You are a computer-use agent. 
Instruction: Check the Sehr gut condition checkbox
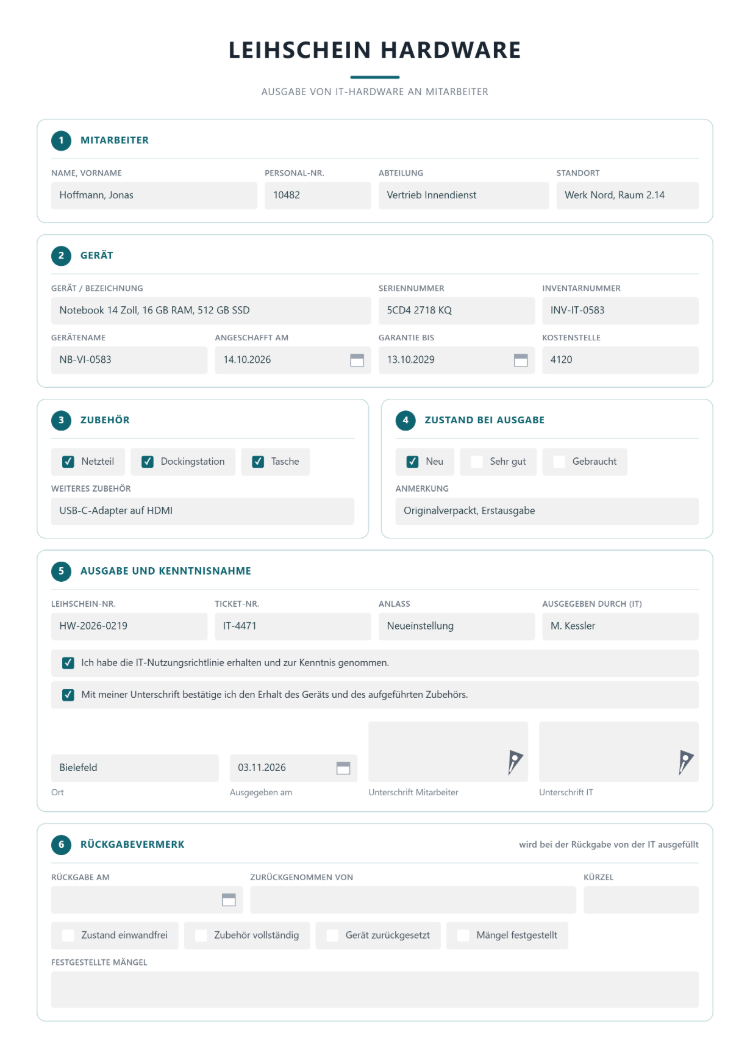[477, 462]
